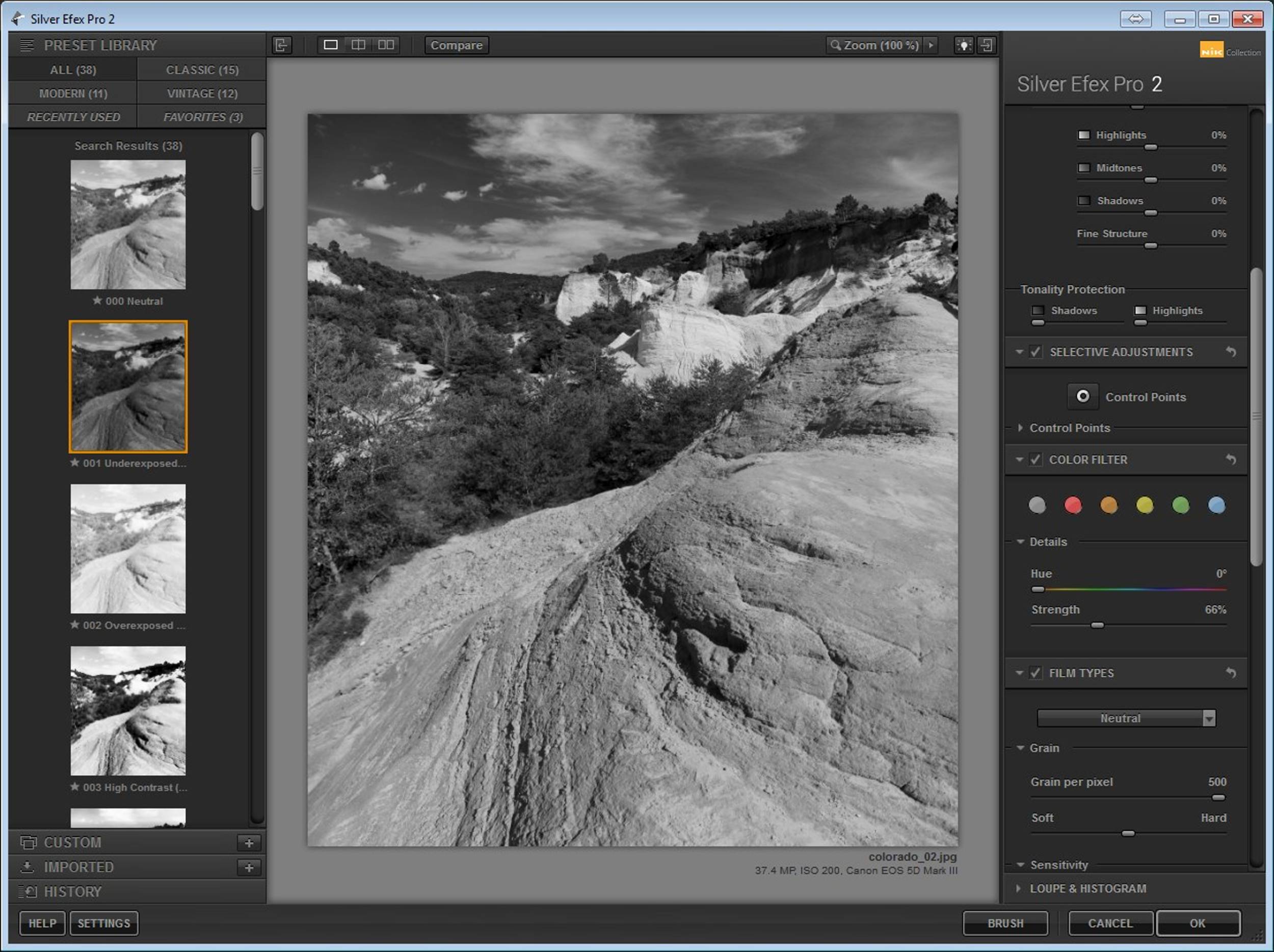
Task: Show the Favorites (3) presets tab
Action: point(202,117)
